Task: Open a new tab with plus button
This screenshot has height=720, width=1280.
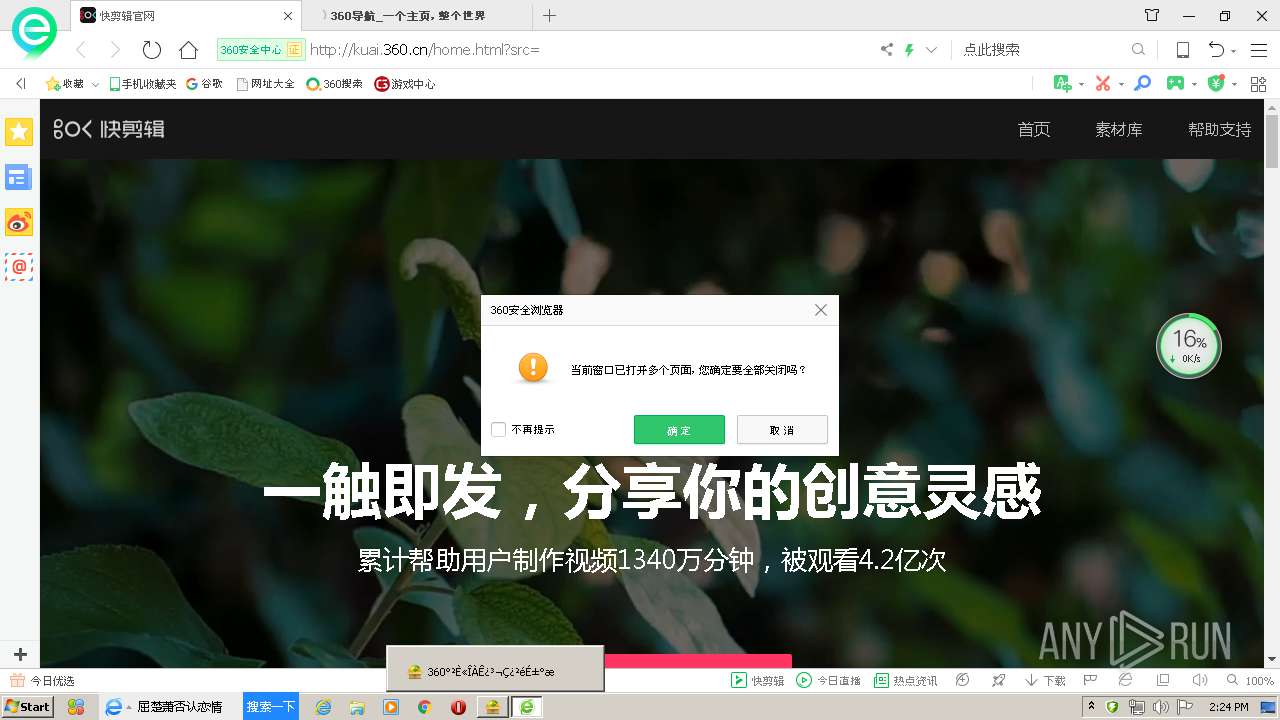Action: pyautogui.click(x=549, y=16)
